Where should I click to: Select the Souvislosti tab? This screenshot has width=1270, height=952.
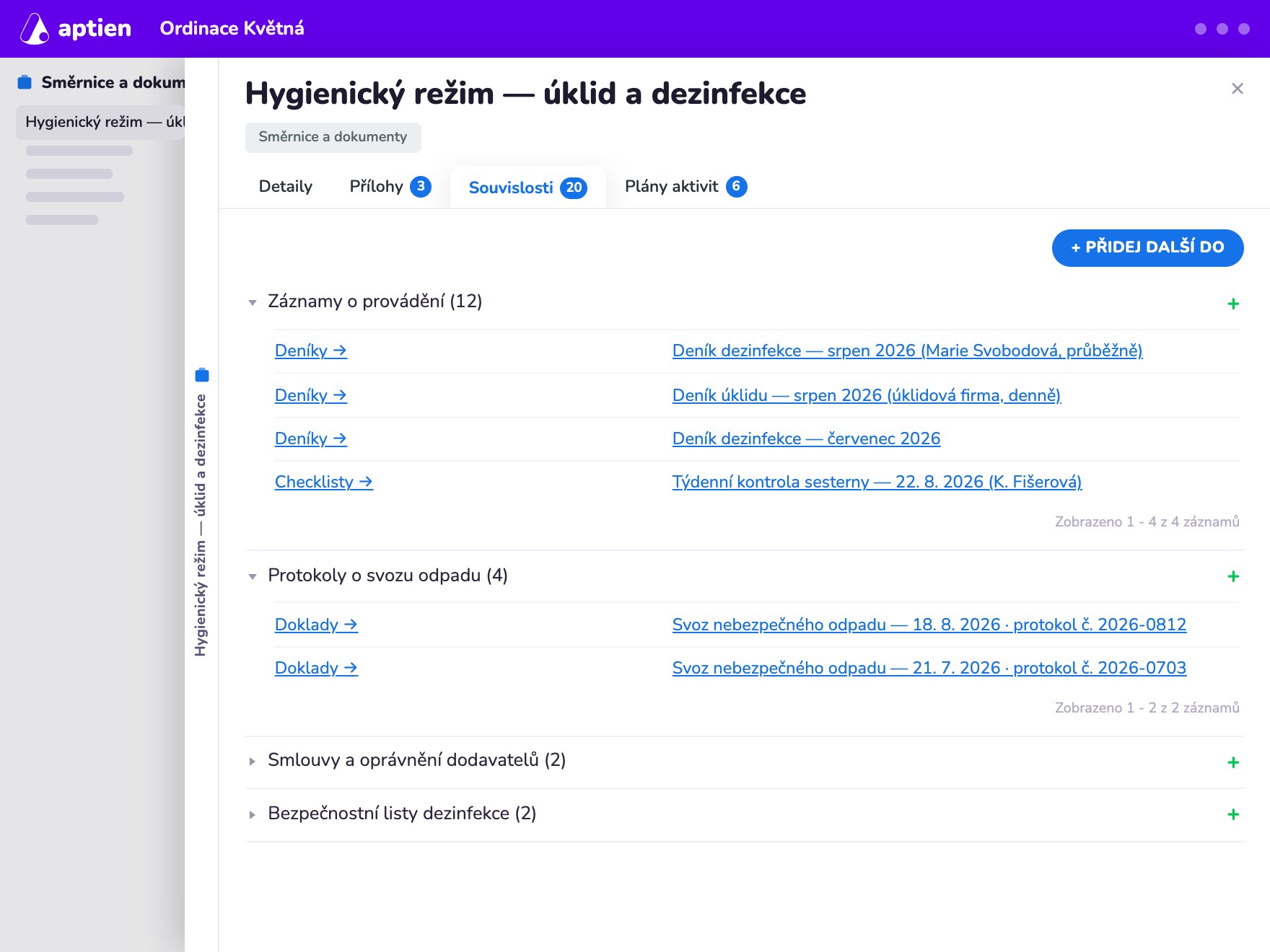click(528, 188)
